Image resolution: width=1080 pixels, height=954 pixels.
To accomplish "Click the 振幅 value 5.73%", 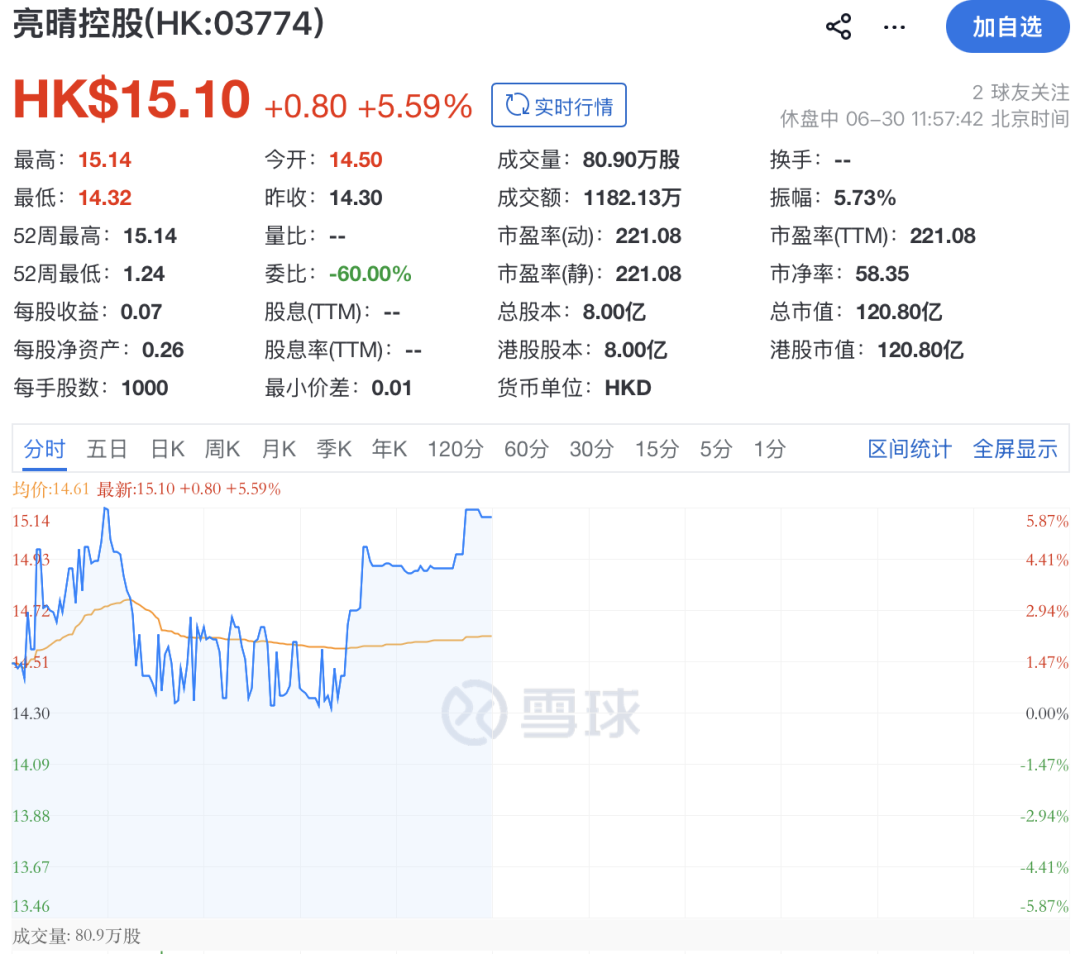I will point(864,198).
